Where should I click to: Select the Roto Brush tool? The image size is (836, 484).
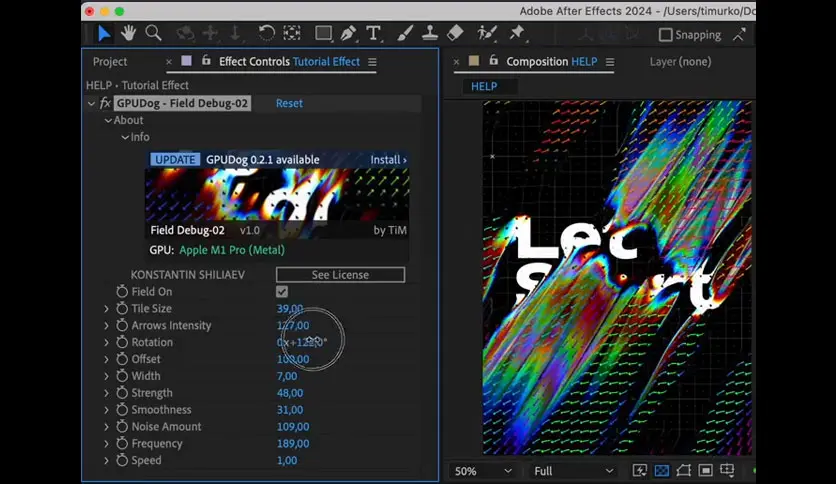point(486,34)
